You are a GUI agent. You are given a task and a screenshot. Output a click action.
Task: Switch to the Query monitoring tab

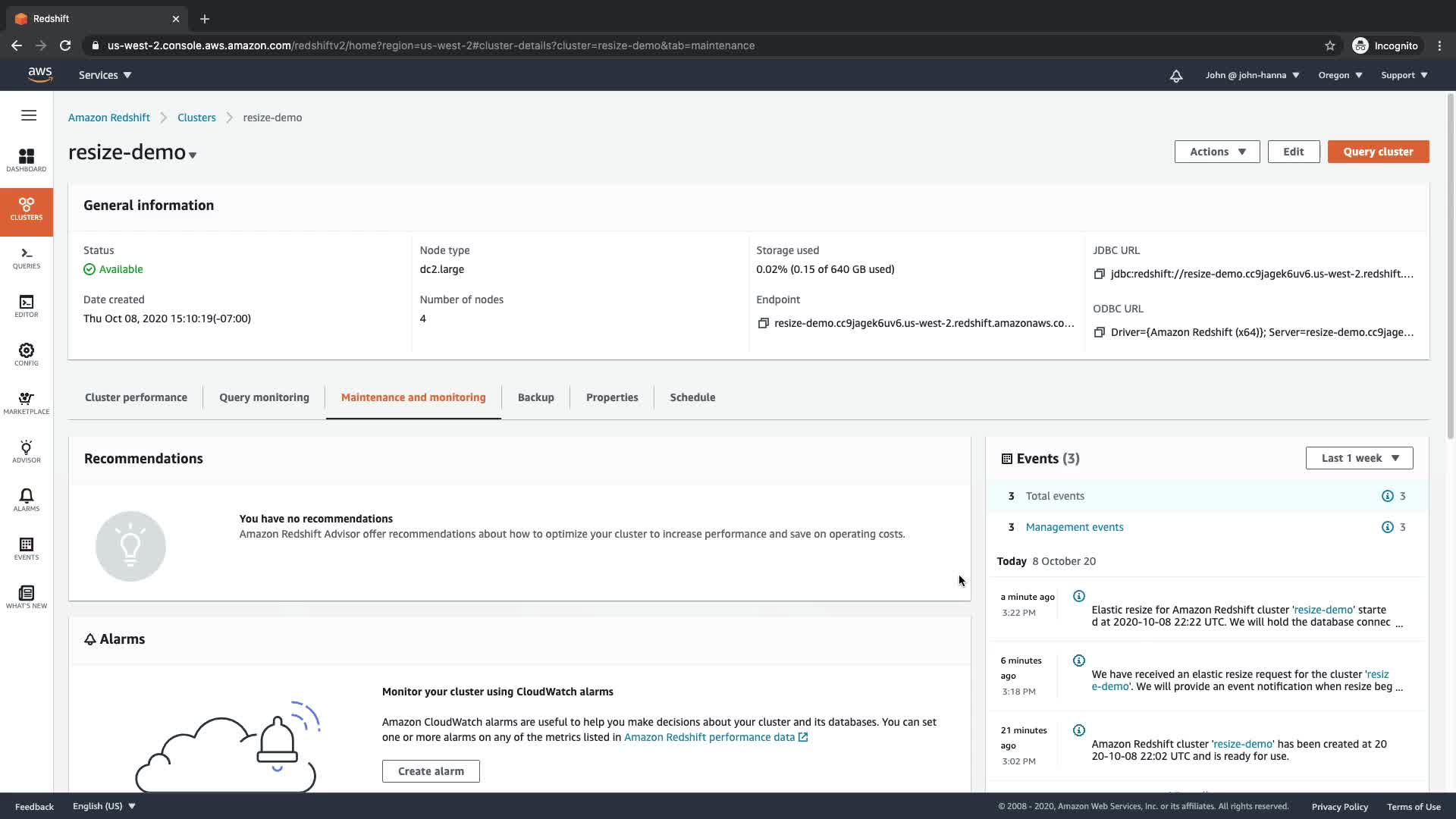pyautogui.click(x=264, y=397)
